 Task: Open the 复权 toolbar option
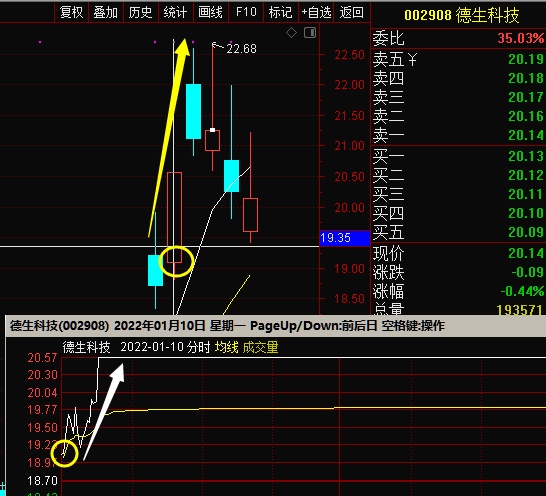point(71,12)
